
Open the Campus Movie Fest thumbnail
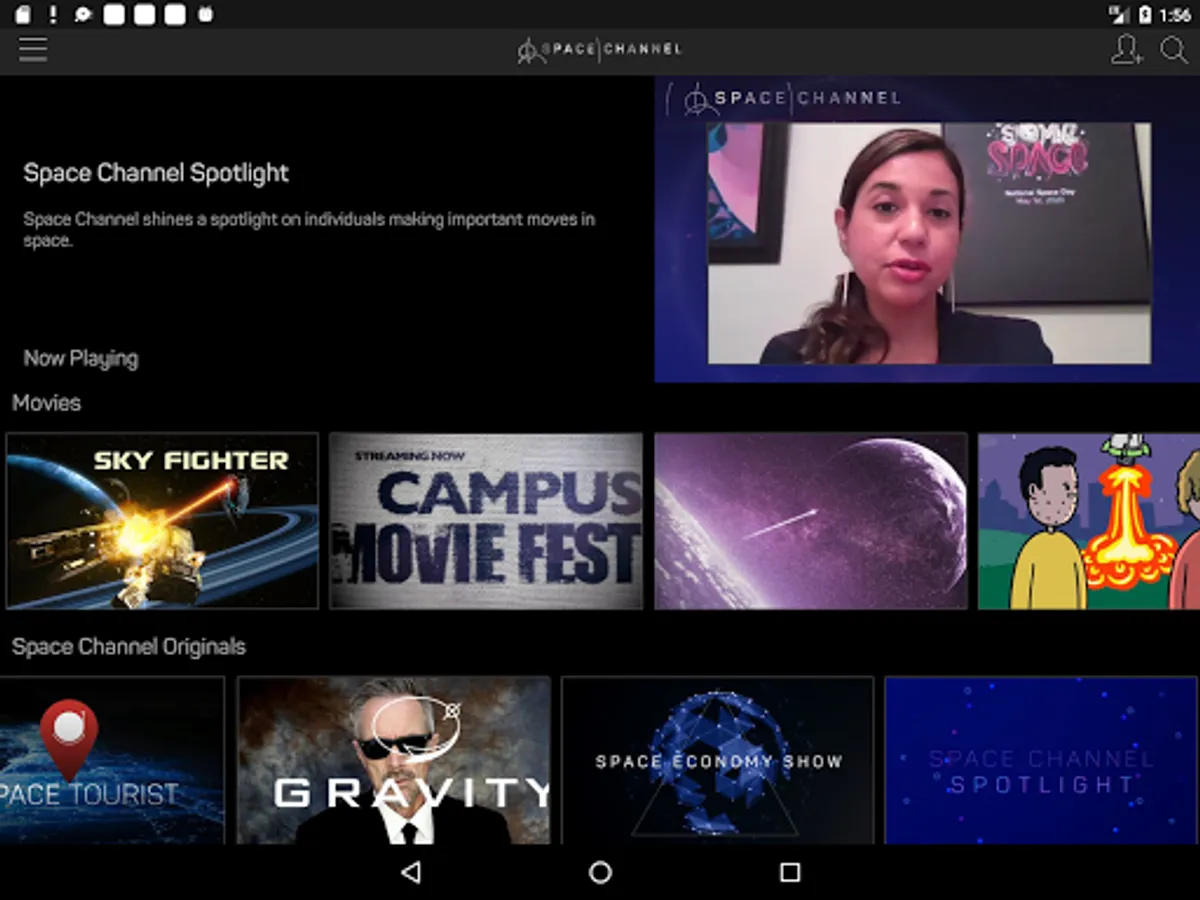coord(486,521)
